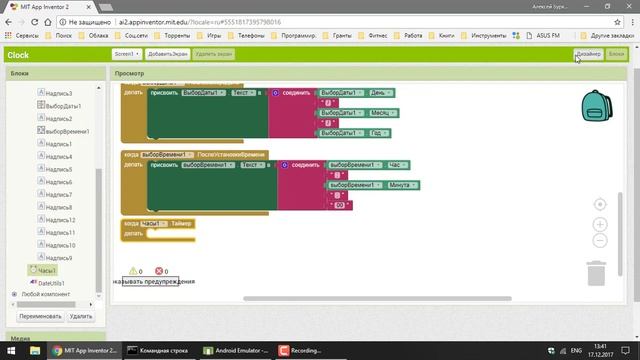This screenshot has width=640, height=360.
Task: Click the mutator gear on first соединить block
Action: pos(276,93)
